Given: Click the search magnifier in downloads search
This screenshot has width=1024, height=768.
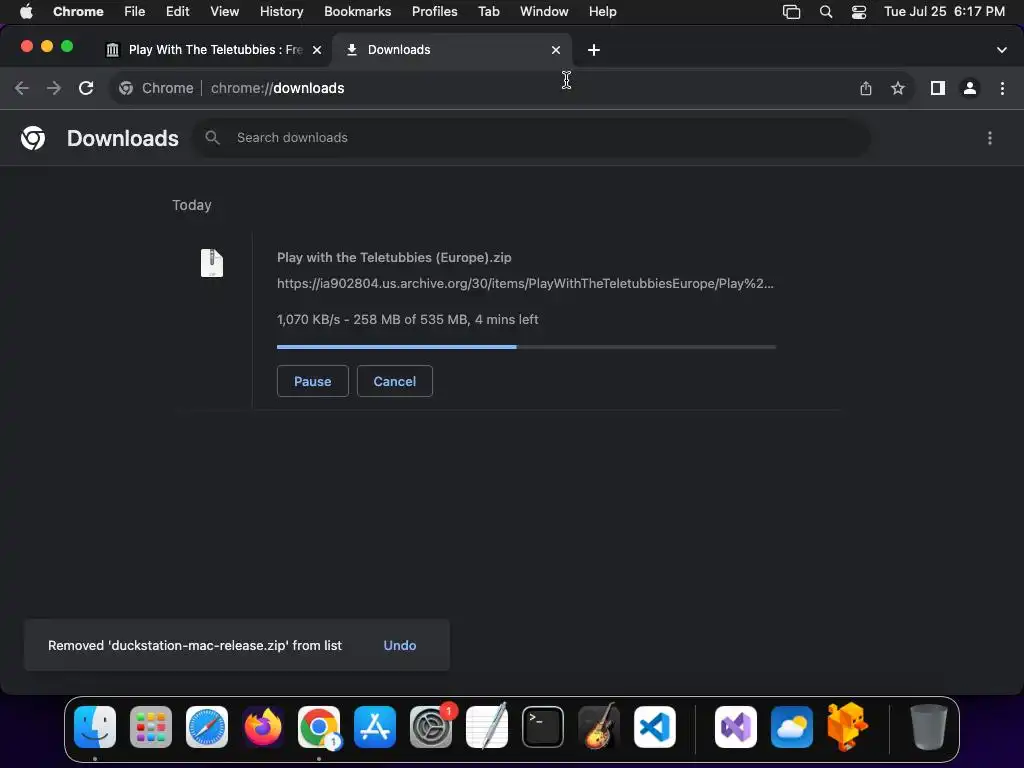Looking at the screenshot, I should (212, 138).
